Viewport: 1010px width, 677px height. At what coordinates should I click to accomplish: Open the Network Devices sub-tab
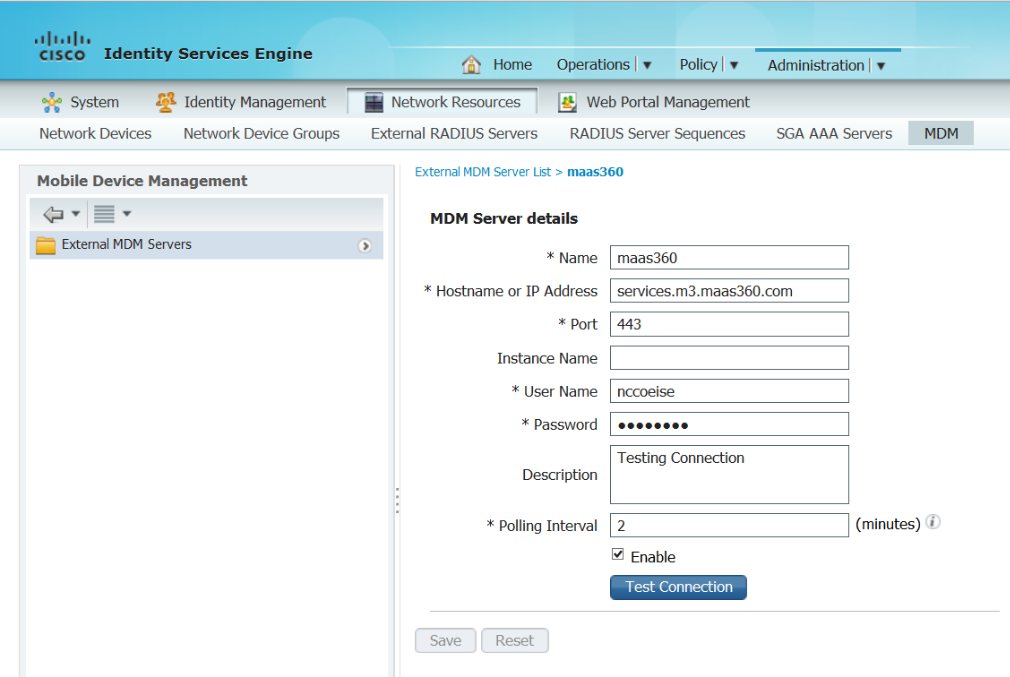[95, 134]
